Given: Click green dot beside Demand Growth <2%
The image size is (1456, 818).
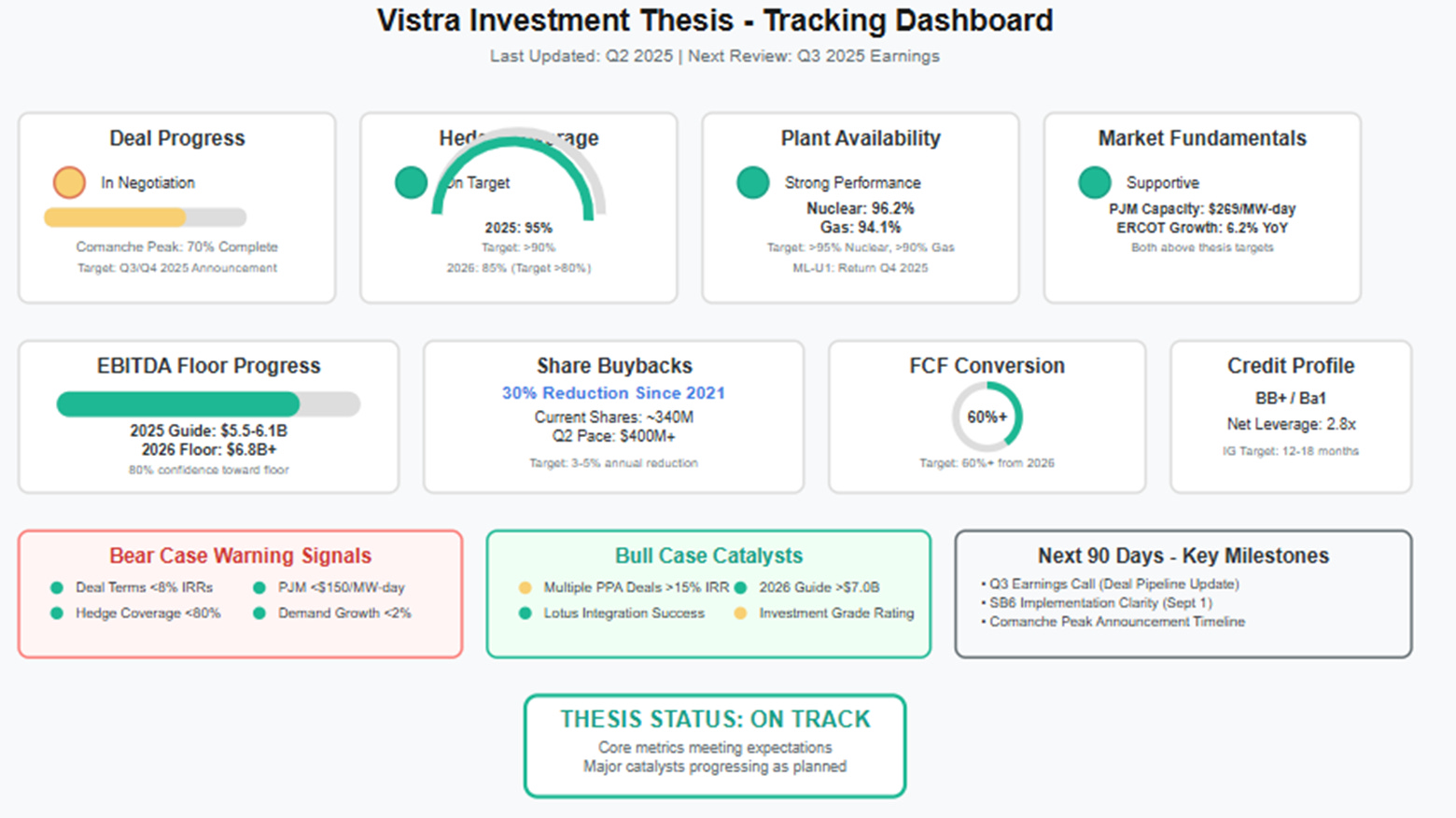Looking at the screenshot, I should [x=259, y=613].
